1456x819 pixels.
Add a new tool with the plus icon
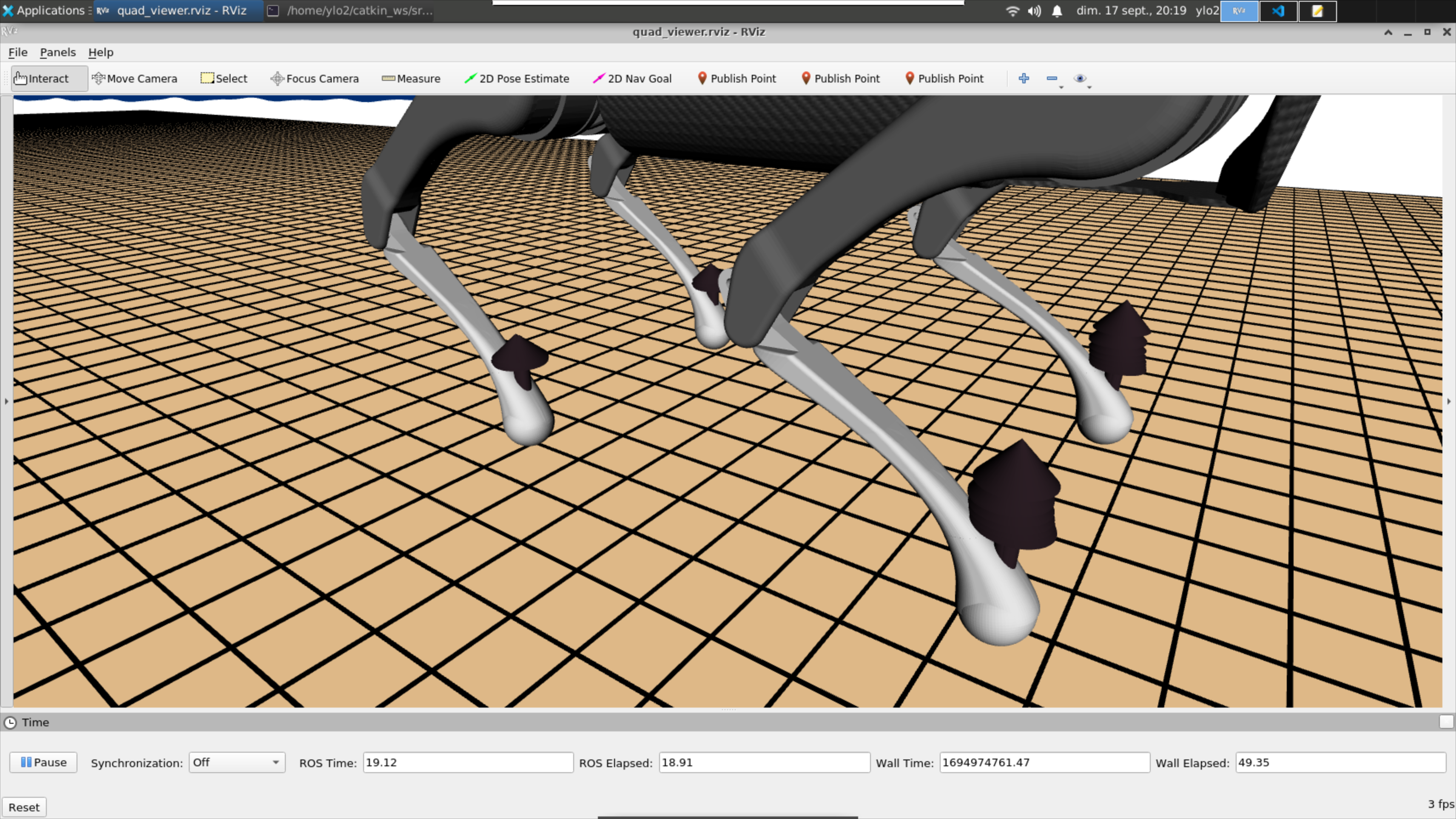[x=1024, y=79]
